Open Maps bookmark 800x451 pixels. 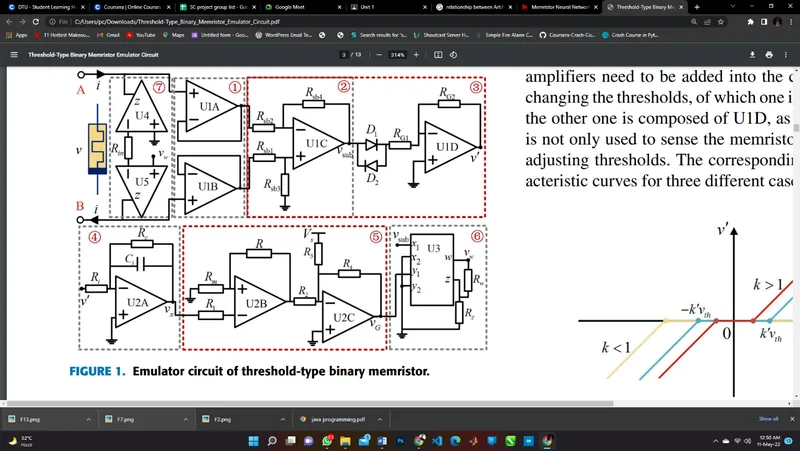click(173, 35)
